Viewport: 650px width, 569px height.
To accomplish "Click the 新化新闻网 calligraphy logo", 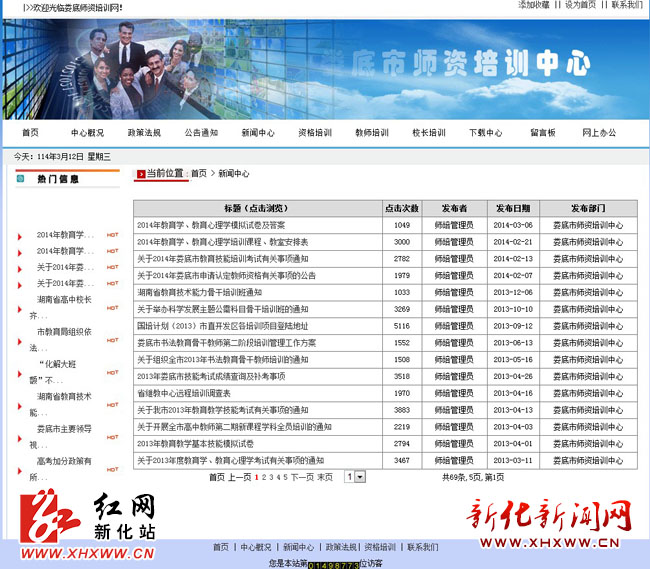I will pos(550,521).
